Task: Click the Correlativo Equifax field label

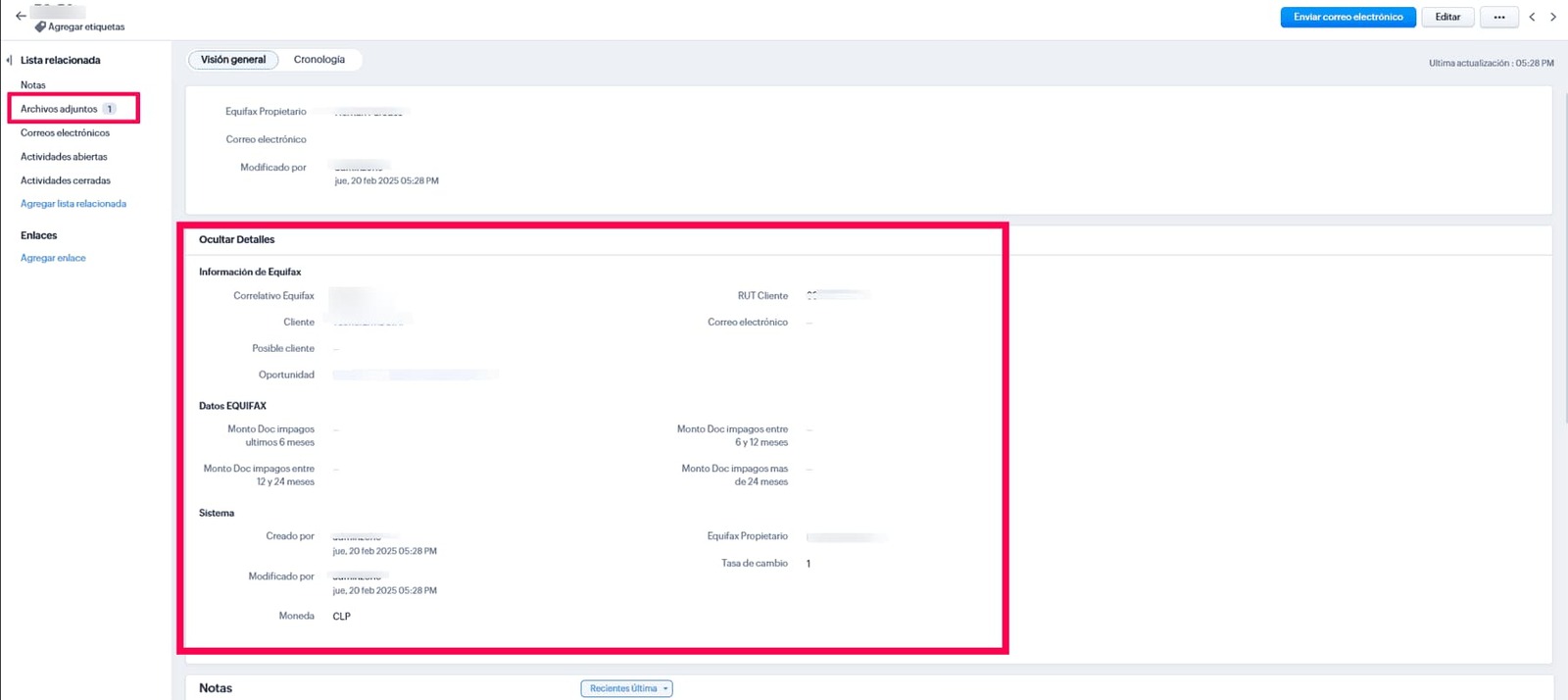Action: coord(273,295)
